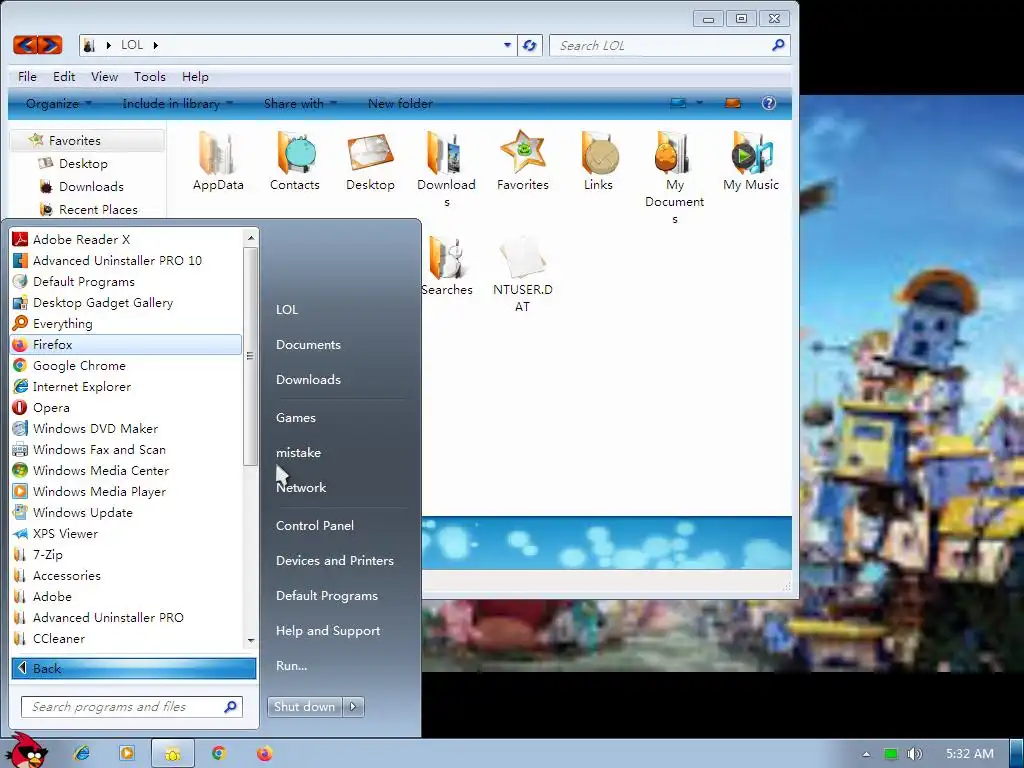
Task: Launch Opera from the Start menu
Action: click(x=126, y=408)
